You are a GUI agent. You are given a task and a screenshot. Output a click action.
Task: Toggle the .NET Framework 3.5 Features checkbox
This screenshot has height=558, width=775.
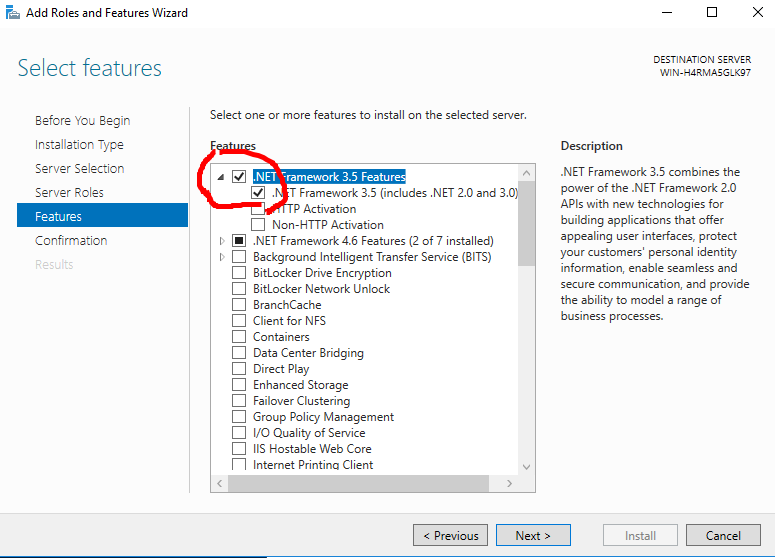pos(239,176)
